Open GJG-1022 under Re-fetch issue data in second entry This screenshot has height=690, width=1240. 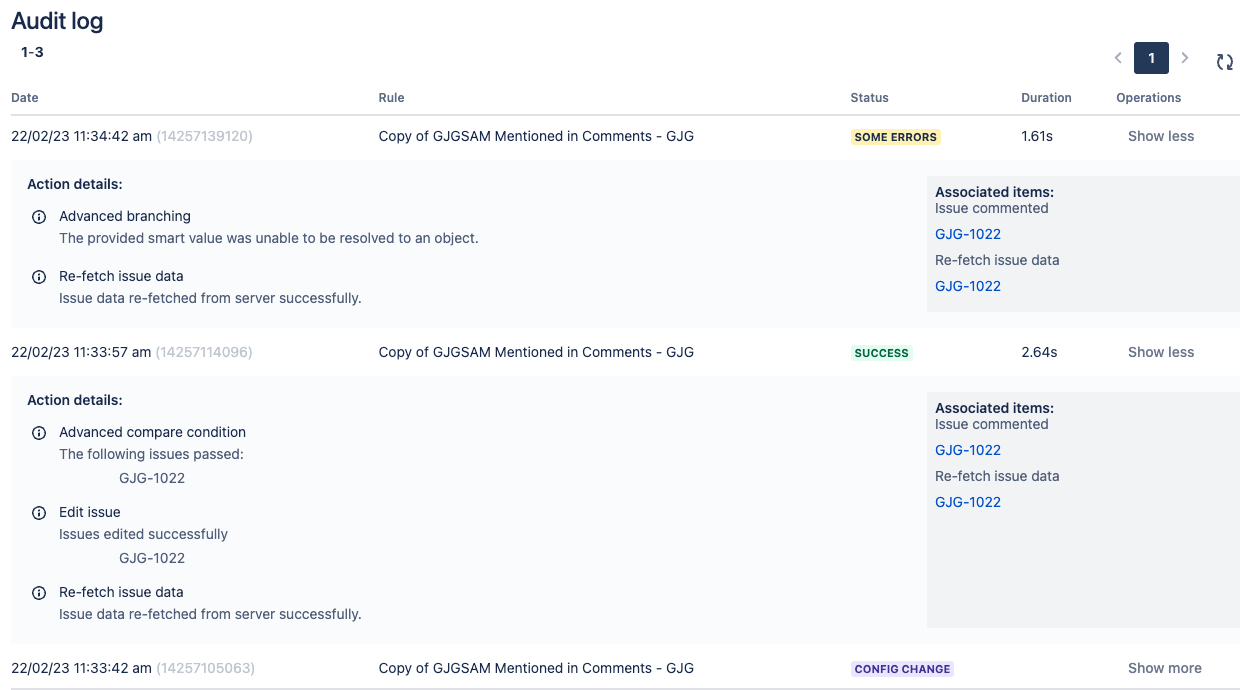967,502
